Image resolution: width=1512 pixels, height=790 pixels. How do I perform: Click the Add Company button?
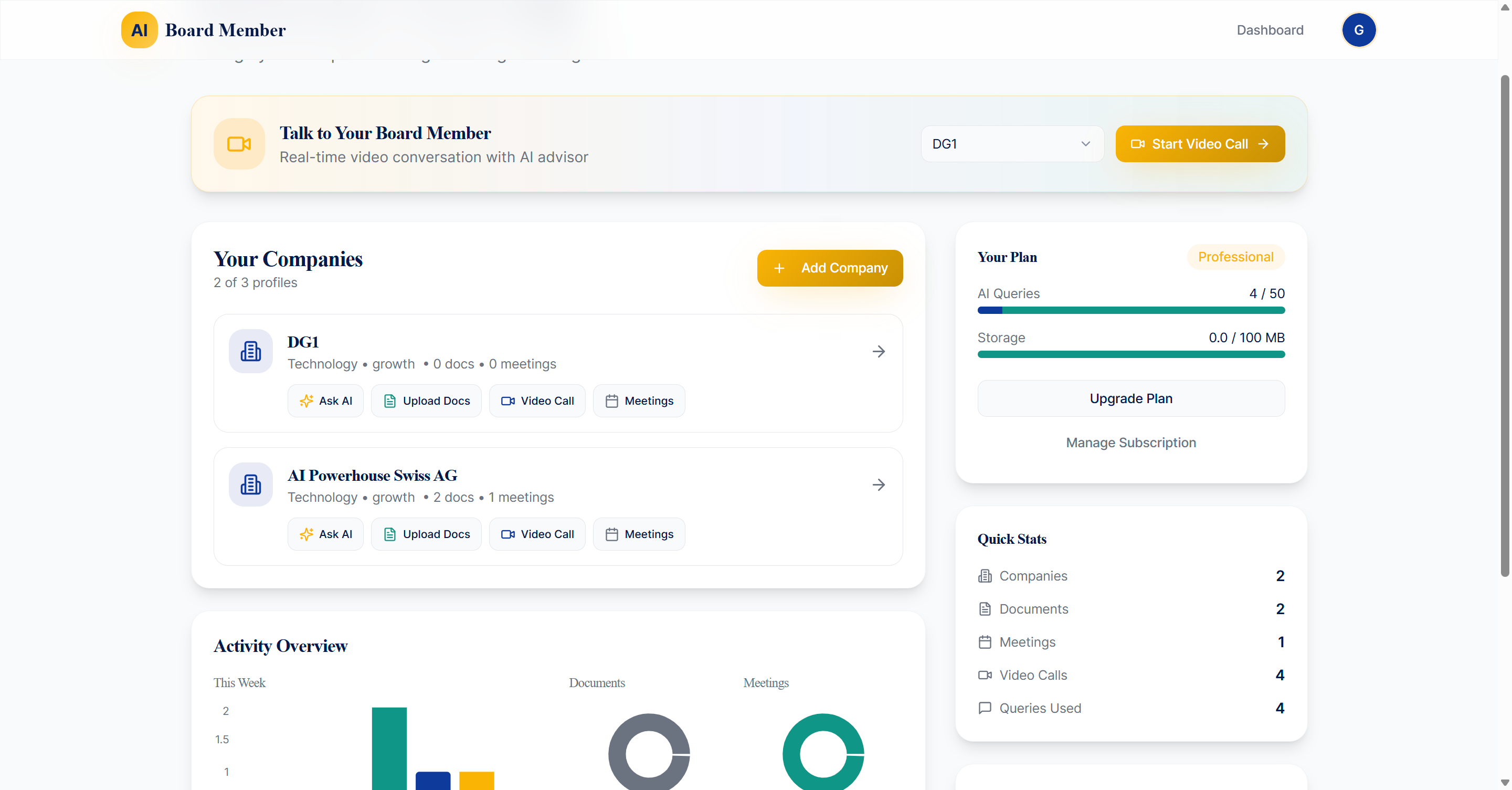(x=830, y=268)
